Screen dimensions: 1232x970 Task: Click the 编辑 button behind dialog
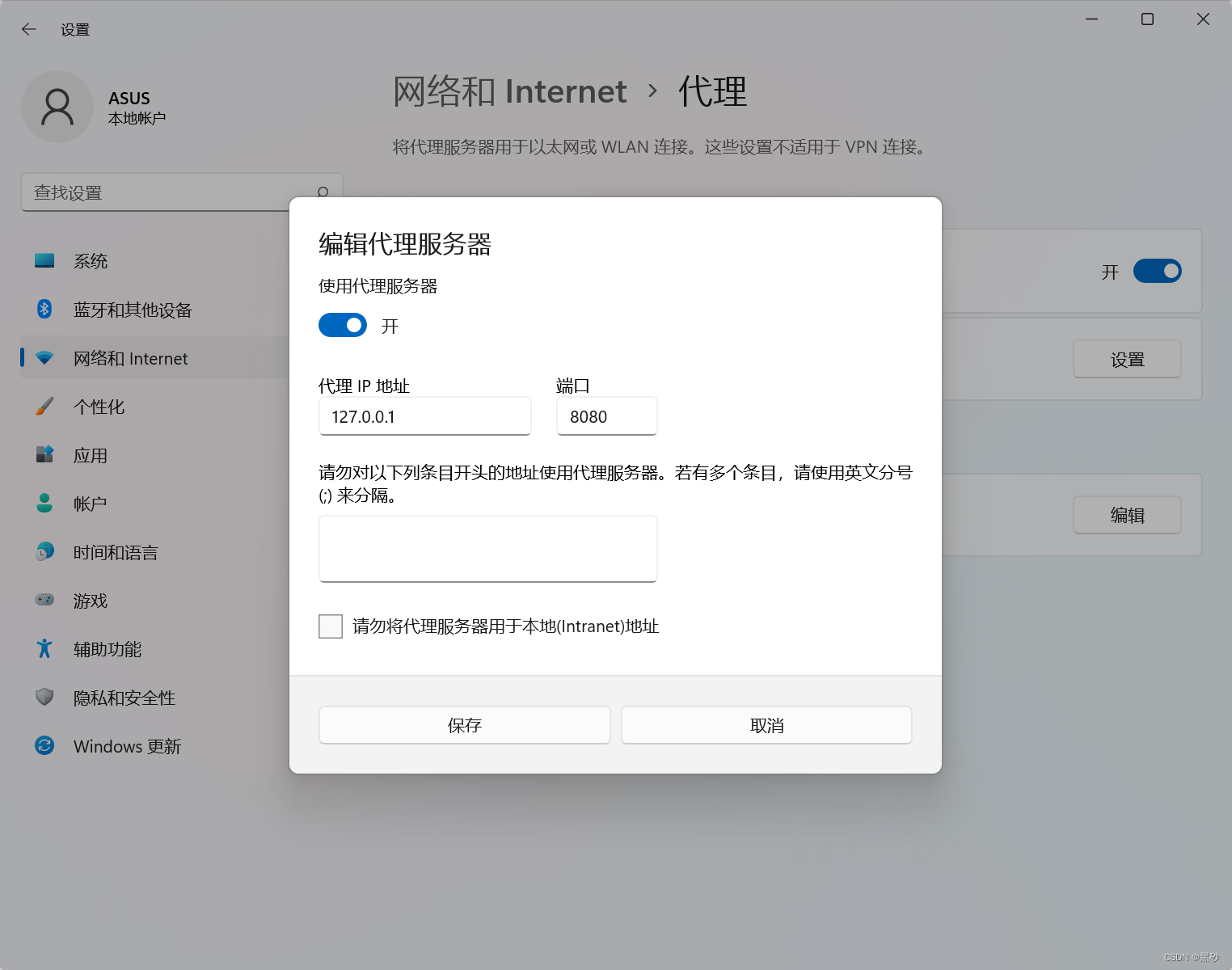(x=1127, y=515)
